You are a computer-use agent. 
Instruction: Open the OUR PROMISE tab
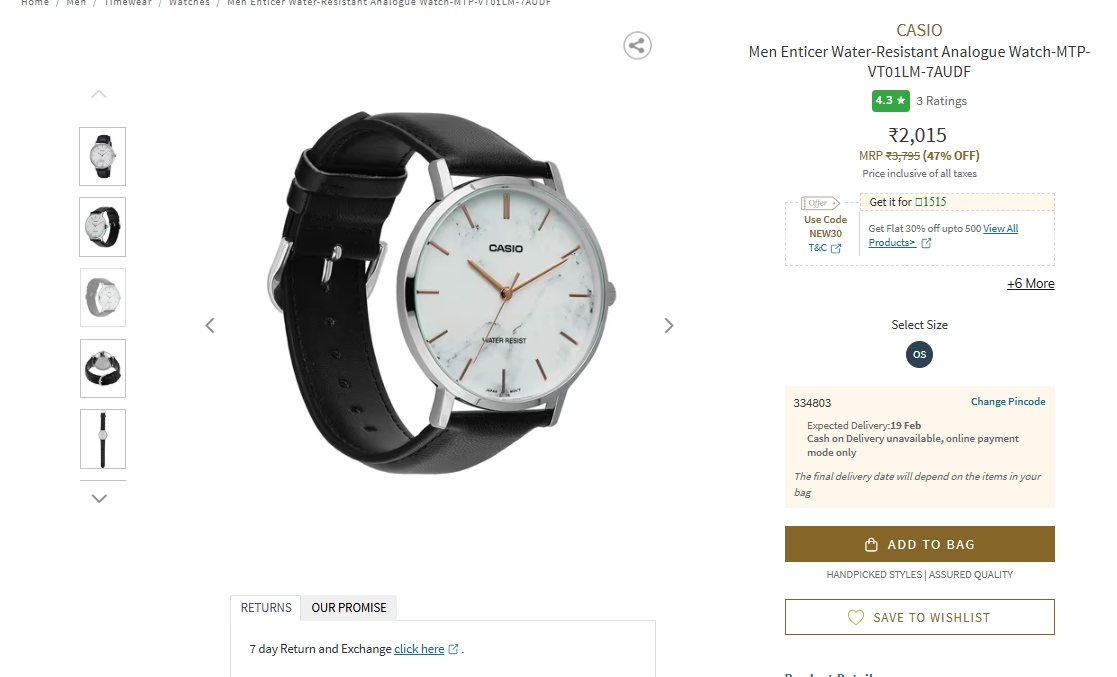(x=348, y=608)
